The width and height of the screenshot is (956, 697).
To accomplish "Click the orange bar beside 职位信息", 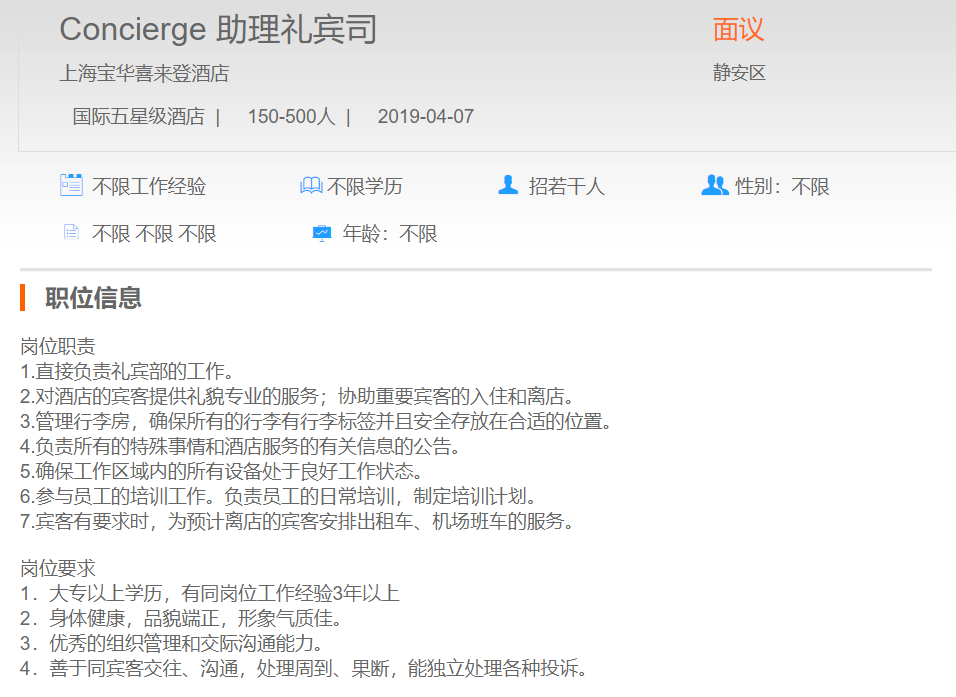I will [23, 297].
